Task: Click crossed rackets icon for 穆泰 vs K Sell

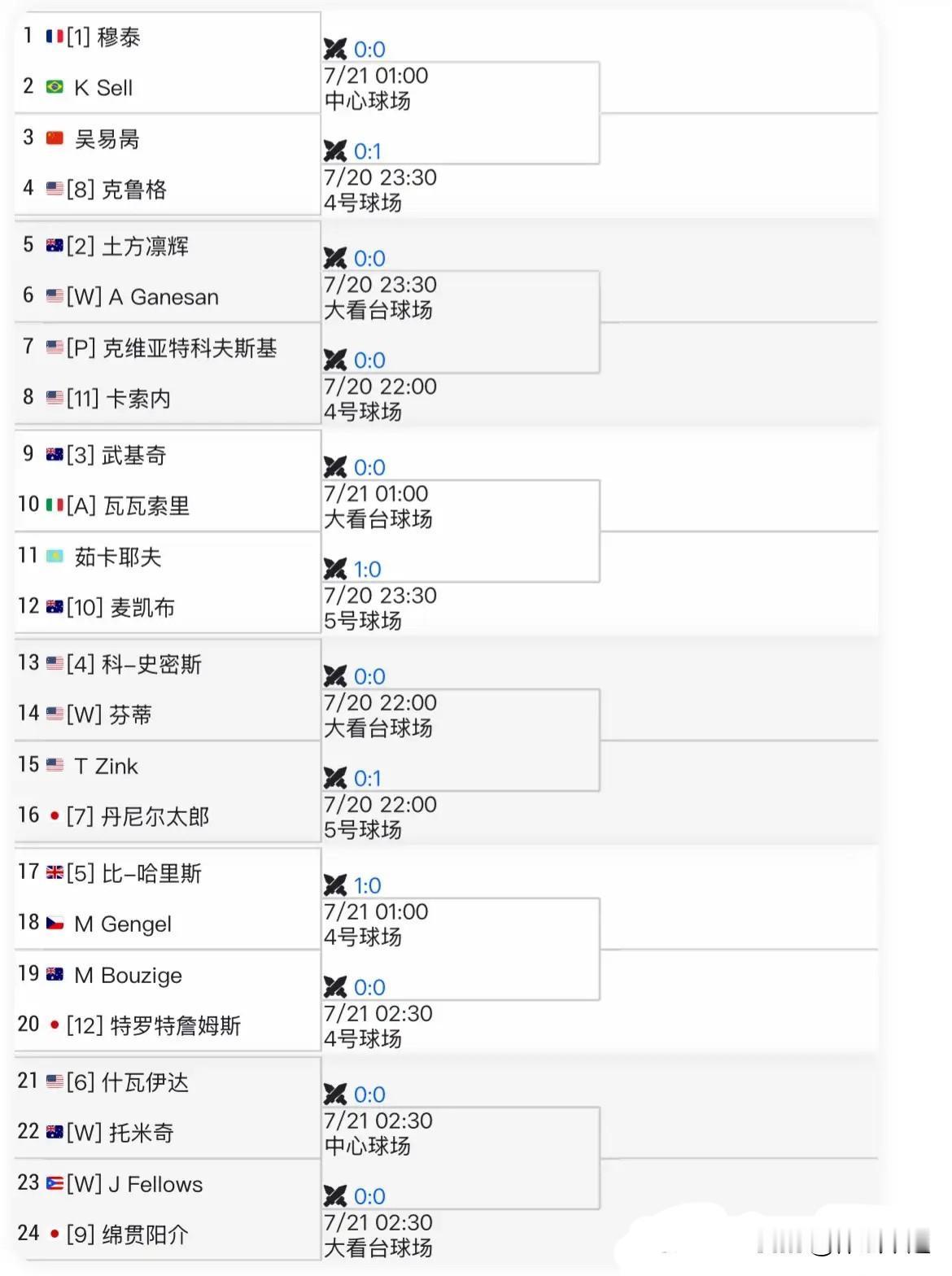Action: 334,50
